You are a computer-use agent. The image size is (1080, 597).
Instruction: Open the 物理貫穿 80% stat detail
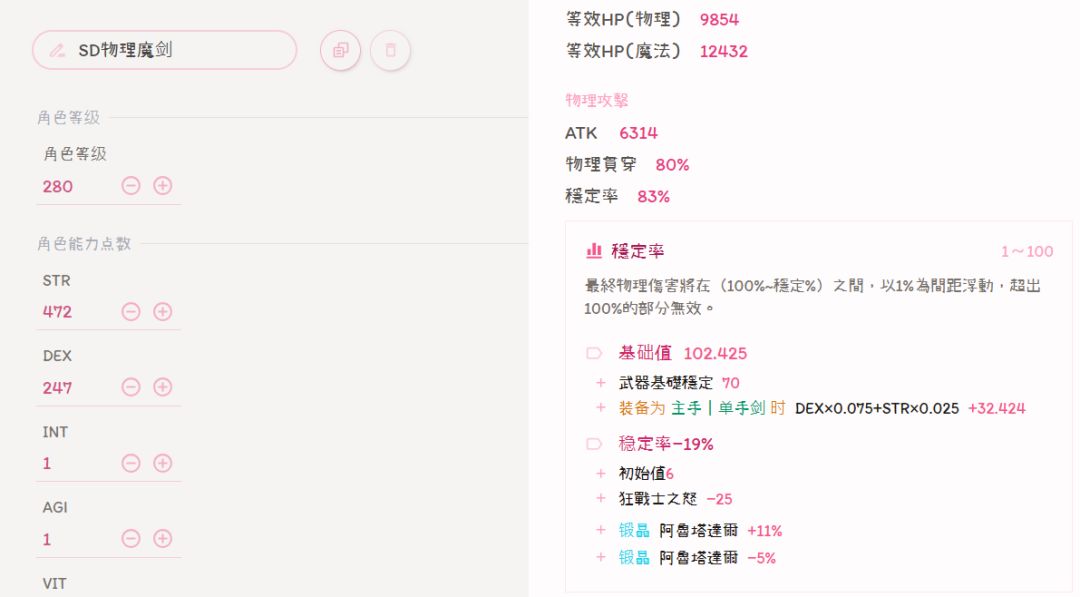click(627, 165)
